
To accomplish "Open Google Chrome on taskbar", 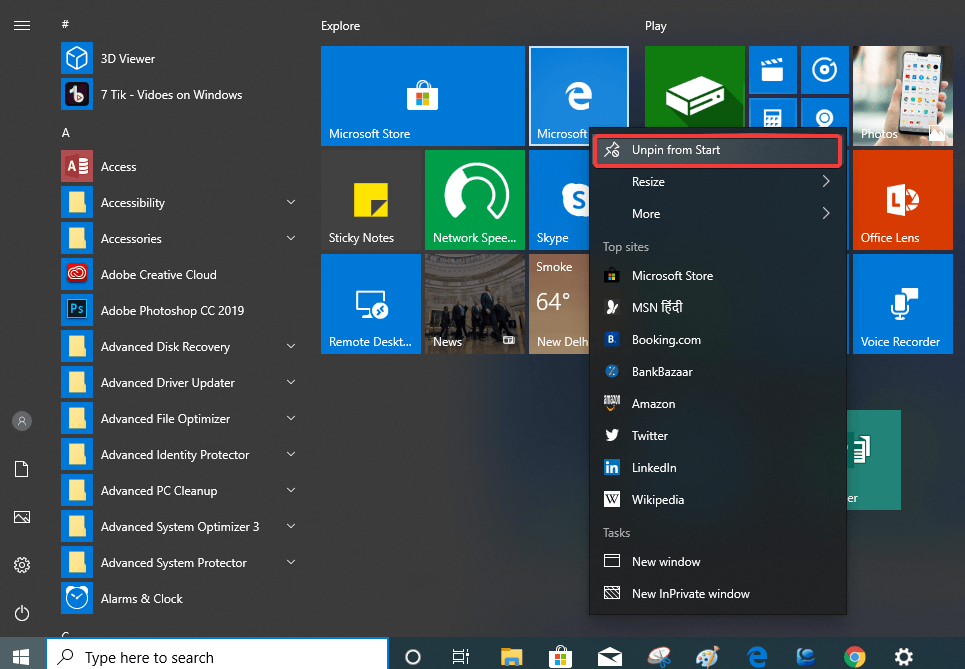I will pos(854,657).
